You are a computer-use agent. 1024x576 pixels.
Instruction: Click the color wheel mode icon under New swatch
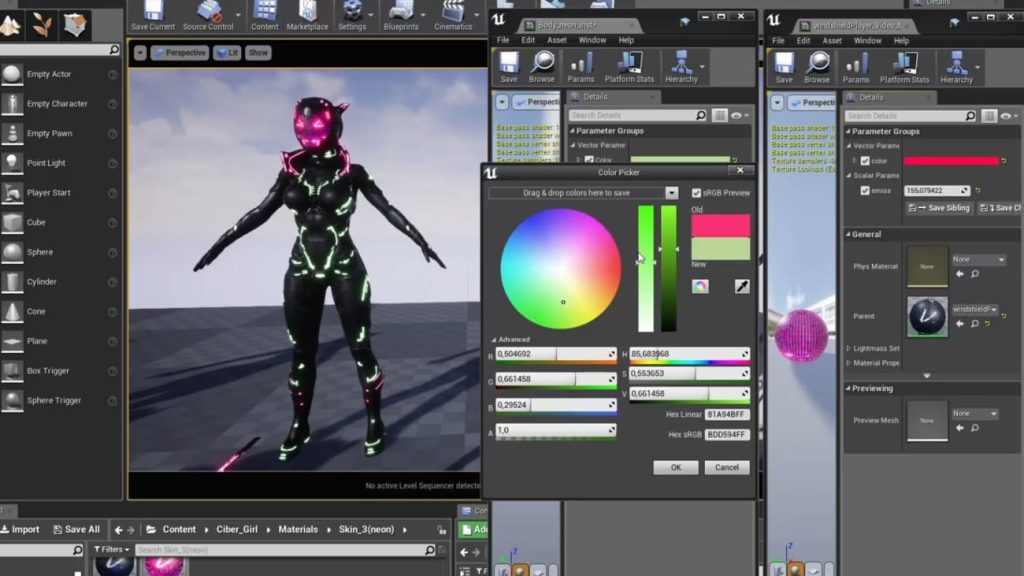[700, 287]
